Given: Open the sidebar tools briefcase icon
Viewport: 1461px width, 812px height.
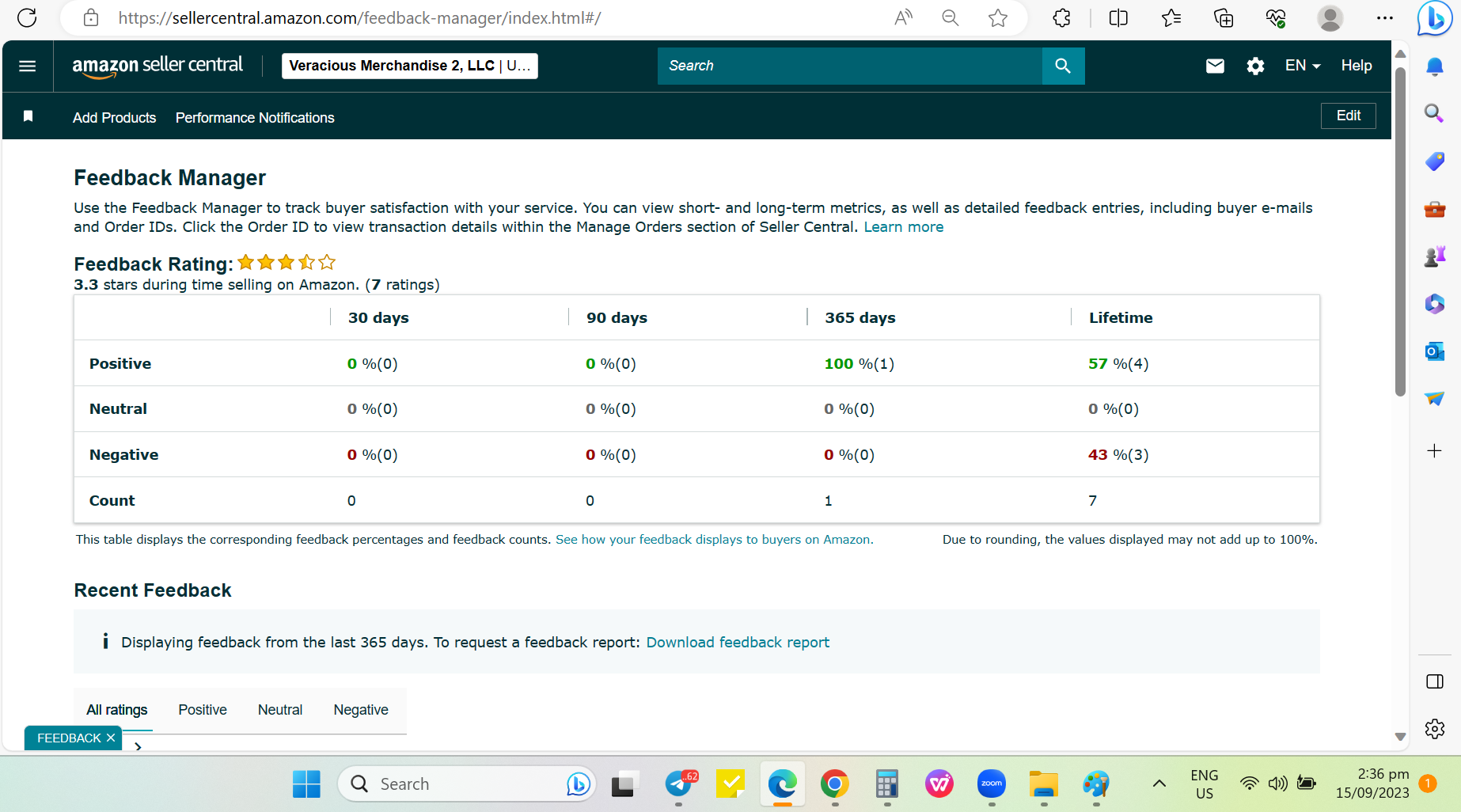Looking at the screenshot, I should (x=1435, y=209).
